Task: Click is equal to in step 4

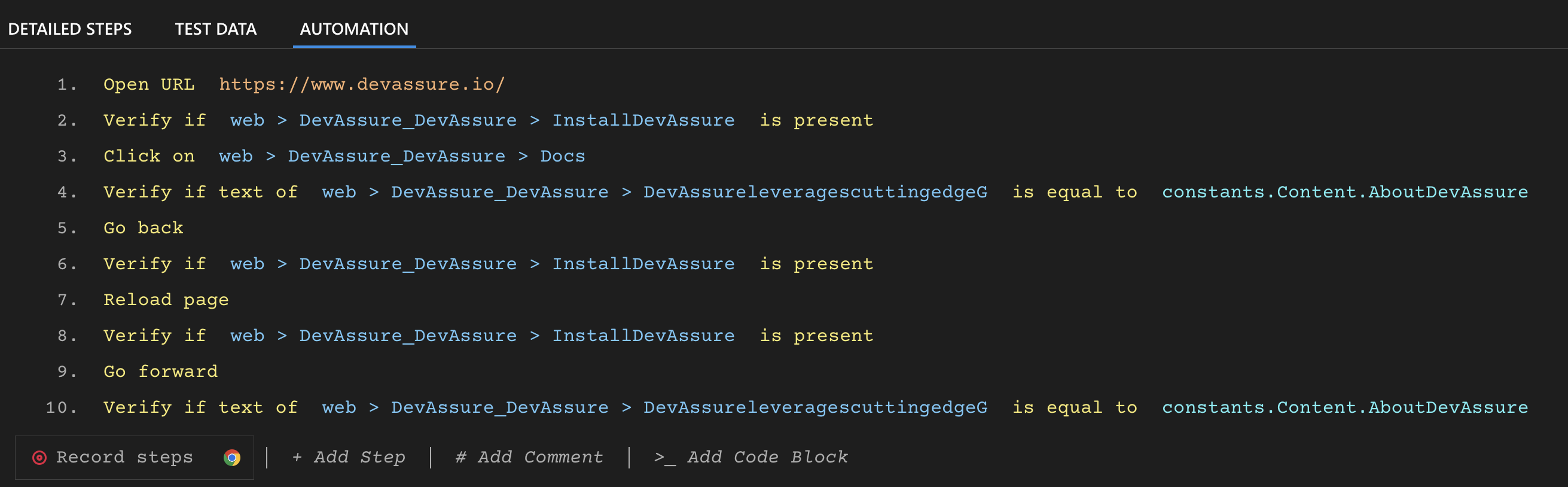Action: [x=1075, y=192]
